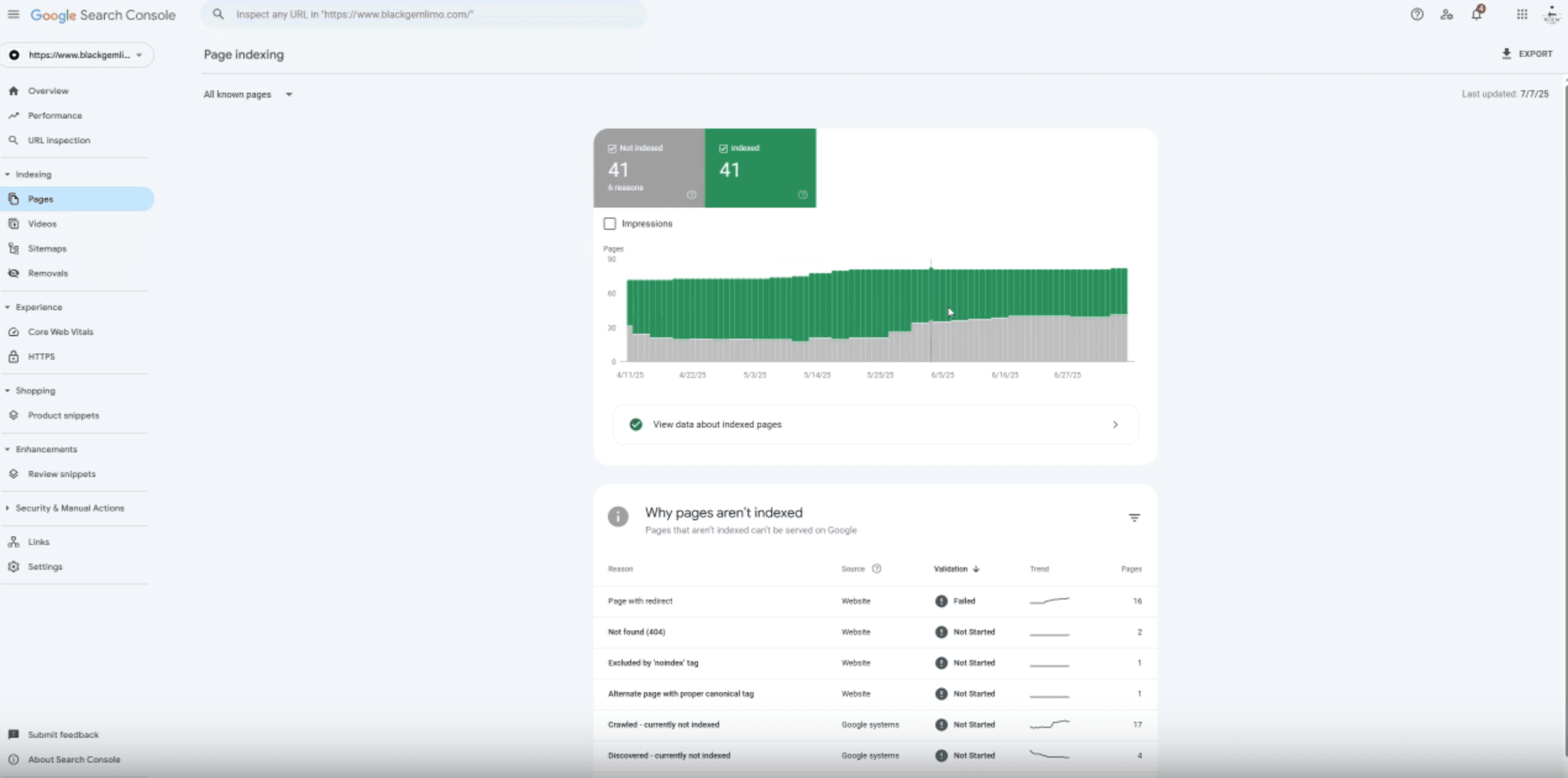Open the notifications bell icon
This screenshot has height=778, width=1568.
(x=1477, y=14)
